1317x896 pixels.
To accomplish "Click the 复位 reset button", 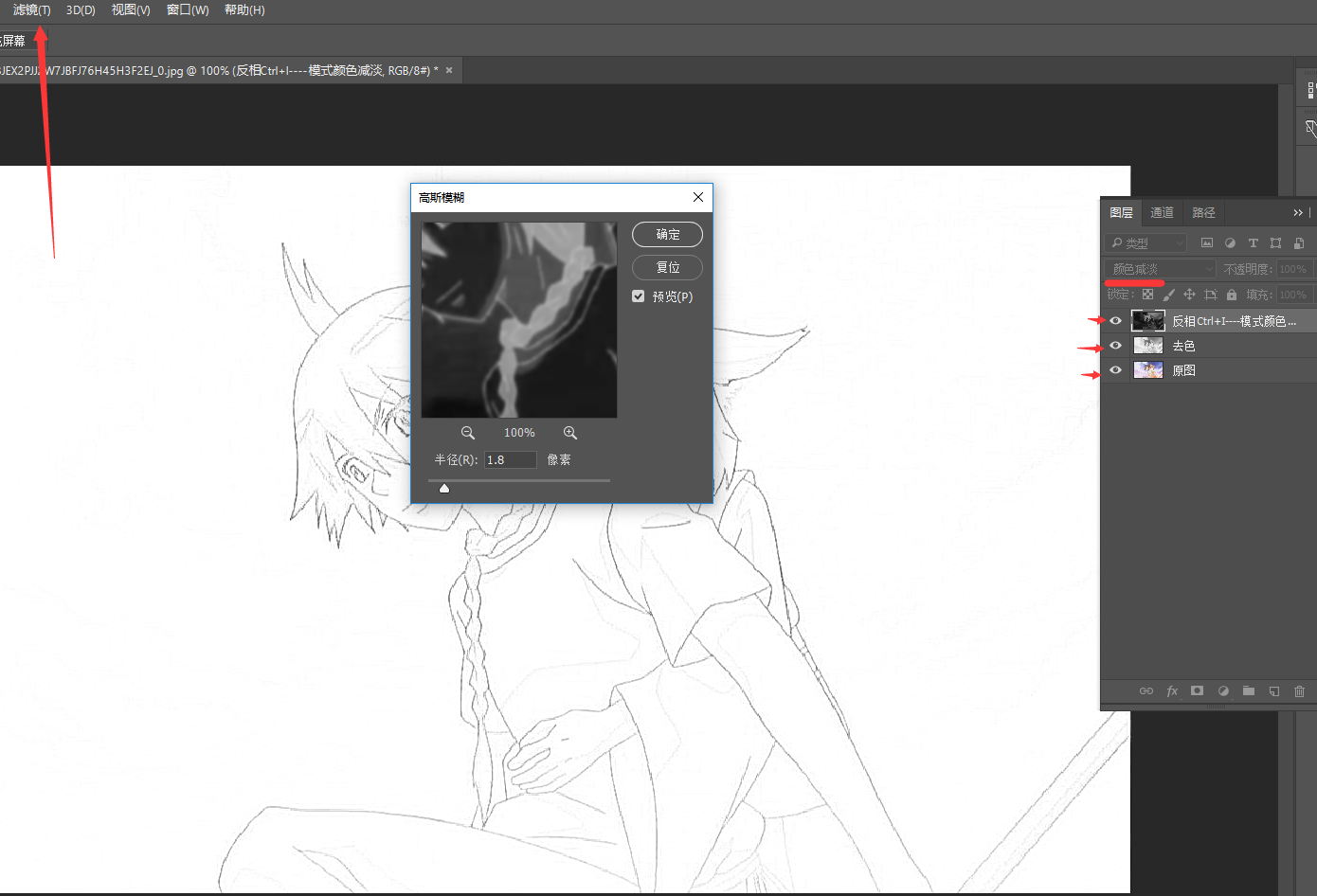I will [667, 267].
